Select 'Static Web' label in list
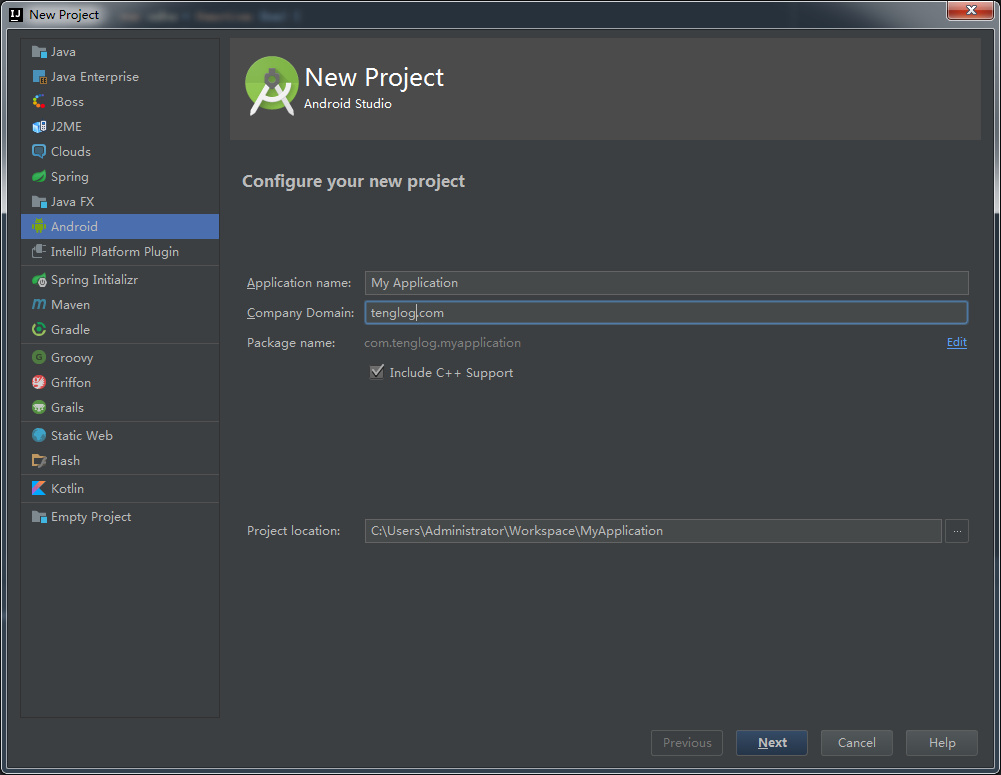Screen dimensions: 1001x775 [x=82, y=435]
